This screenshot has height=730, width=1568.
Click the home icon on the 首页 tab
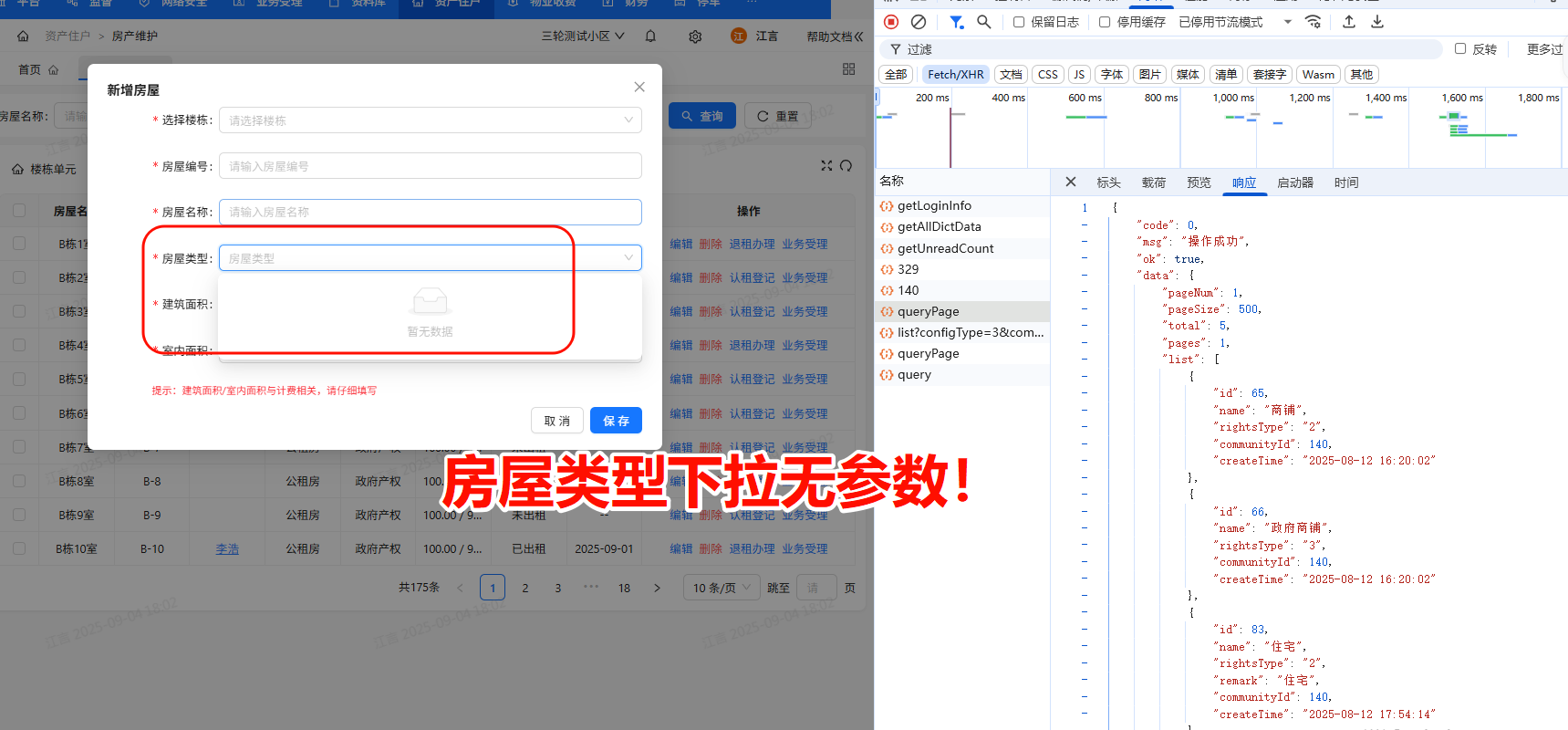53,70
